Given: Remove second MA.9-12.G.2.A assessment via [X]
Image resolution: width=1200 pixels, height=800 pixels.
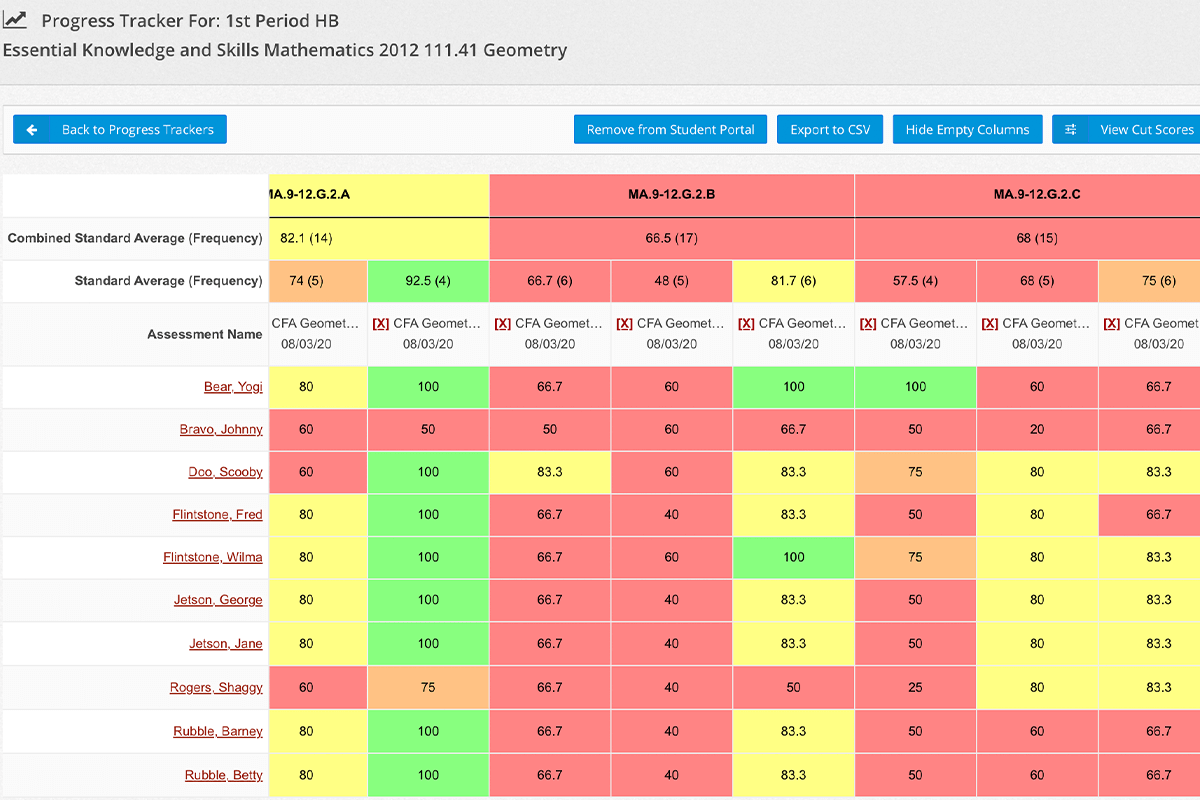Looking at the screenshot, I should [381, 324].
